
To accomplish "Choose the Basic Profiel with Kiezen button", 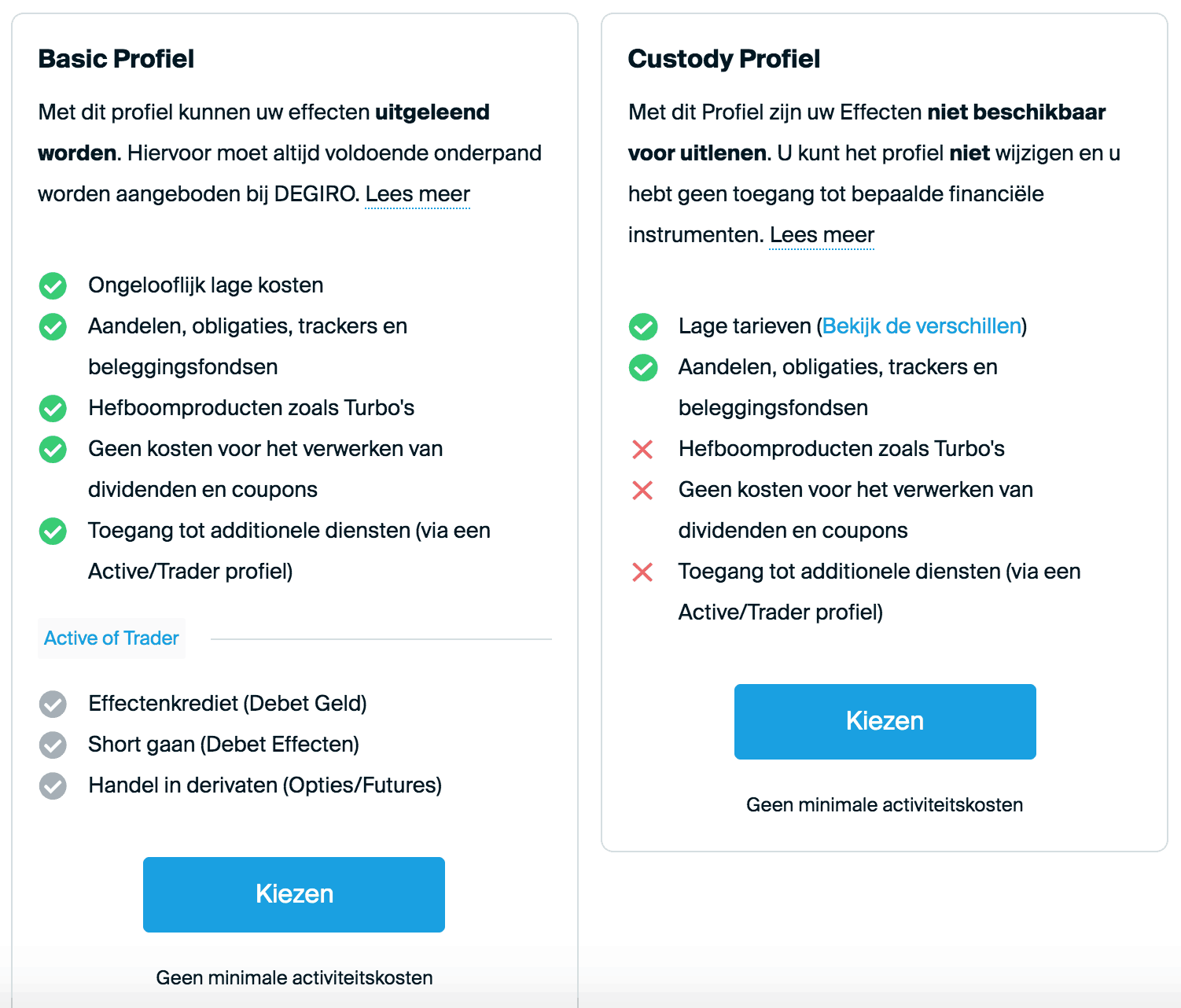I will coord(294,895).
